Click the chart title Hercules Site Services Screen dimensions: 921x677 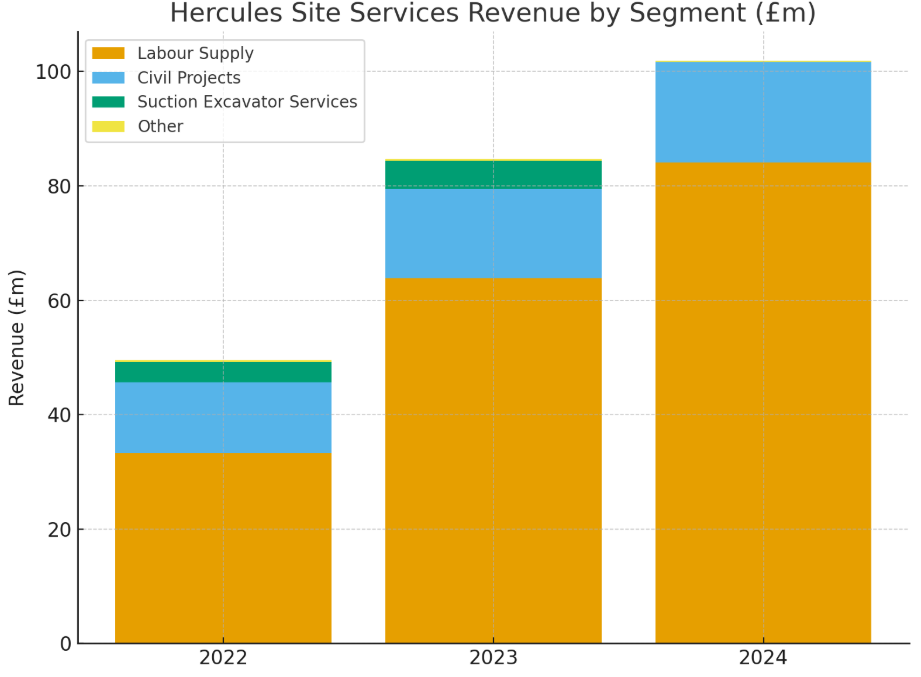[x=492, y=14]
